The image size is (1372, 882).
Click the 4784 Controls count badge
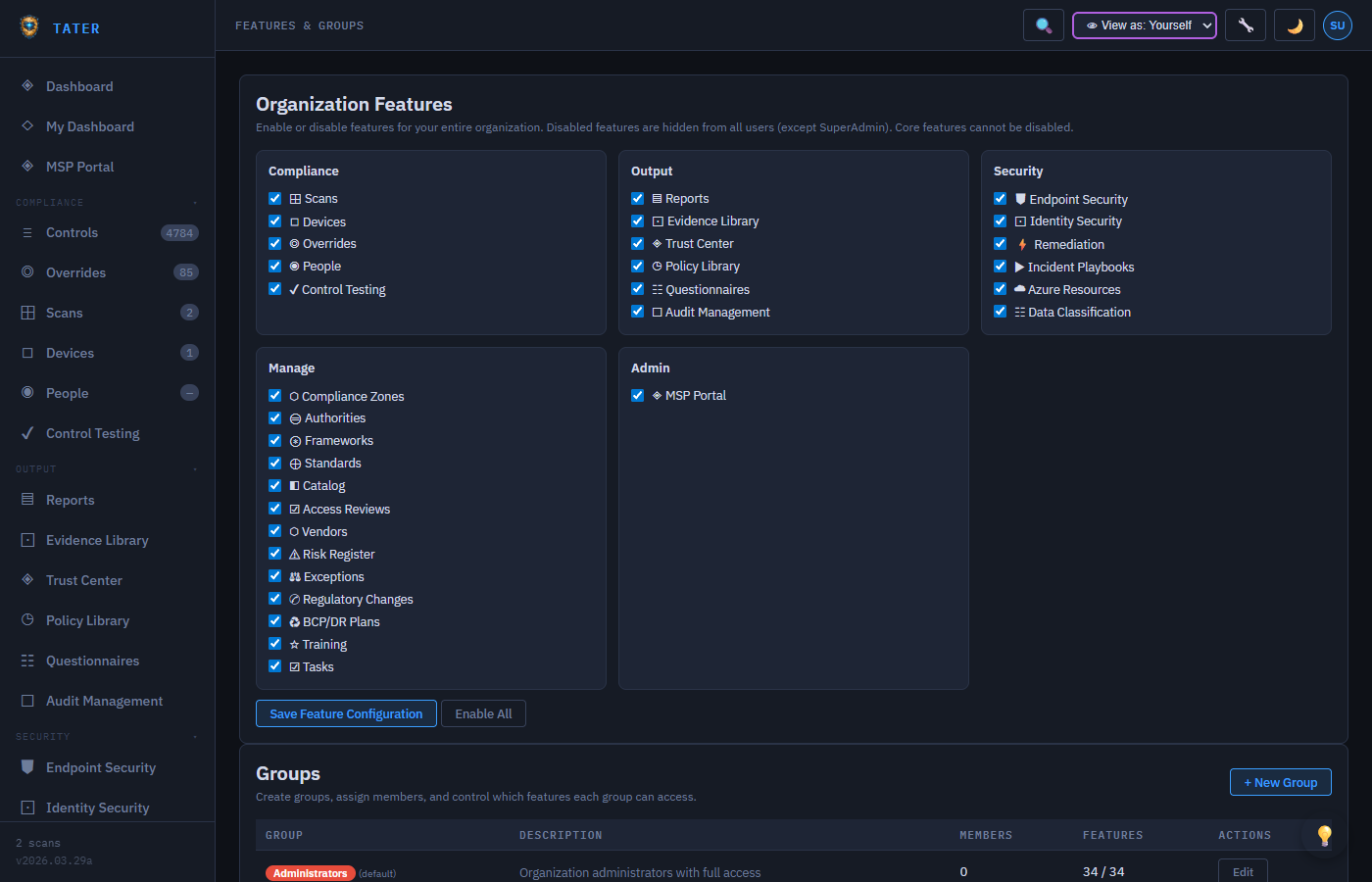coord(179,233)
